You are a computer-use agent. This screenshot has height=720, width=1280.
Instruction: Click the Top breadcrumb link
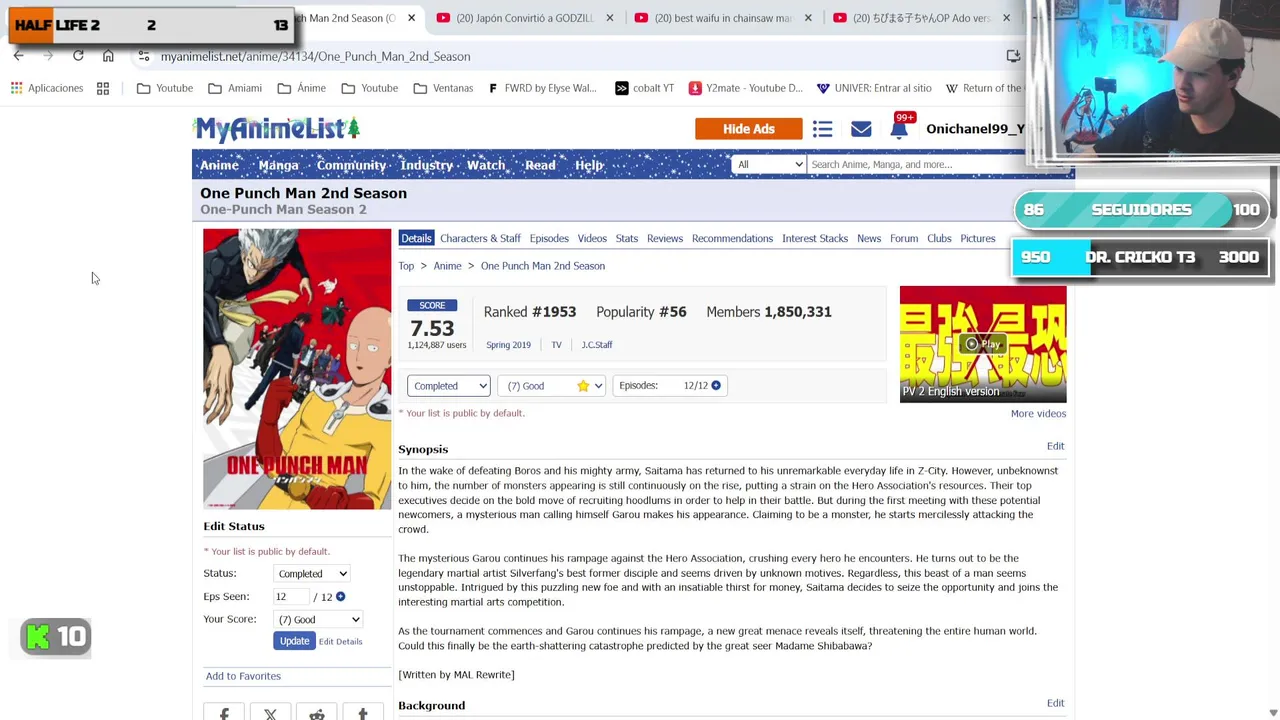point(406,266)
